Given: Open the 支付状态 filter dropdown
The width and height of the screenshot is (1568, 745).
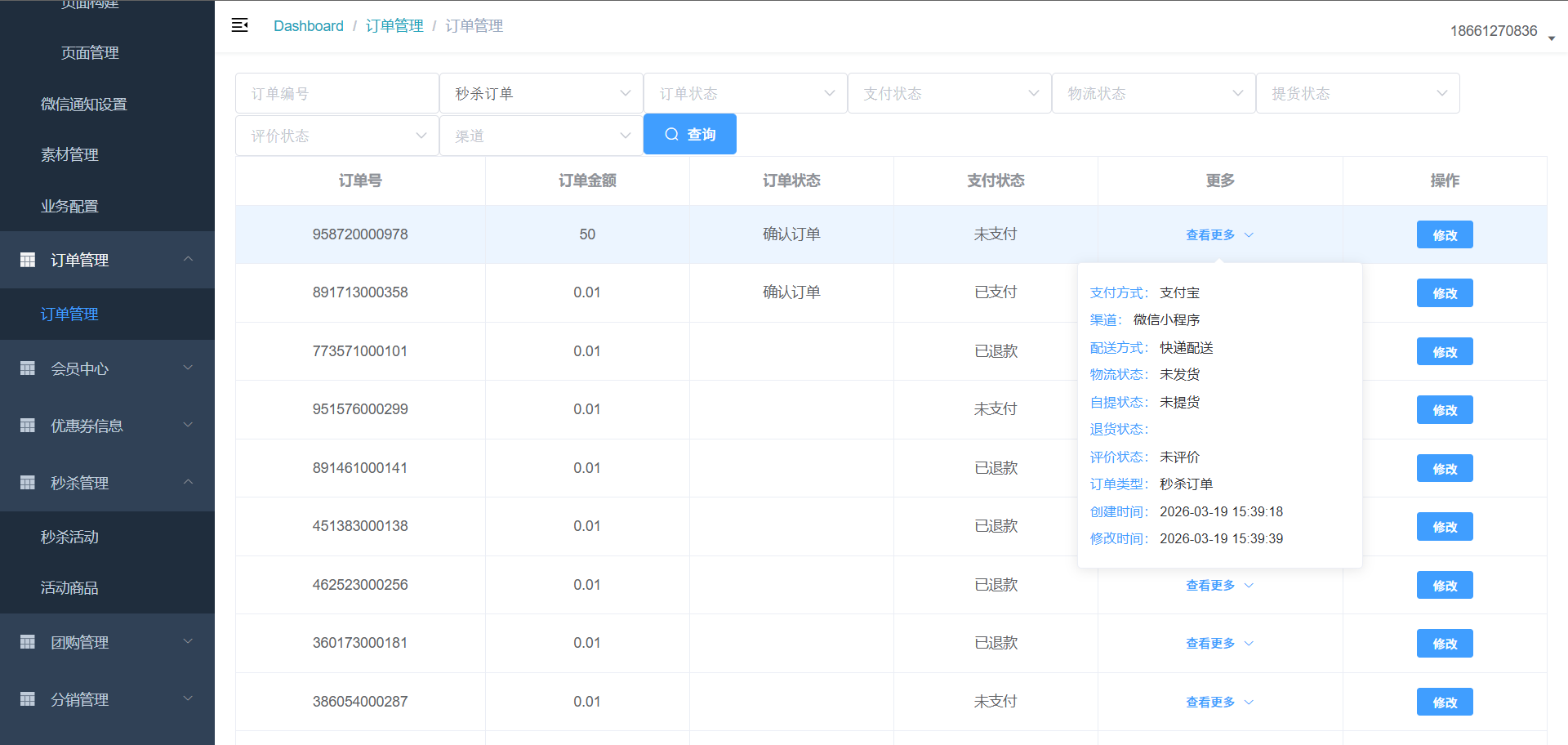Looking at the screenshot, I should click(x=949, y=93).
